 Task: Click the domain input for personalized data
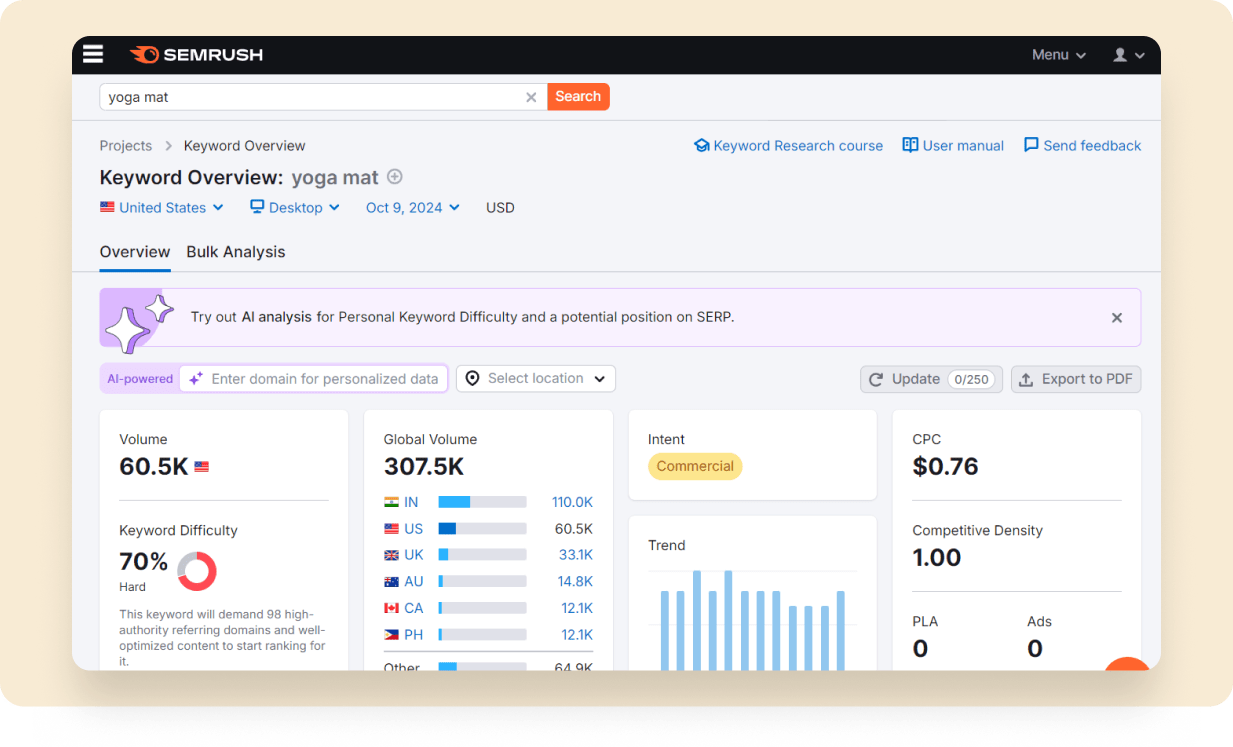click(324, 379)
